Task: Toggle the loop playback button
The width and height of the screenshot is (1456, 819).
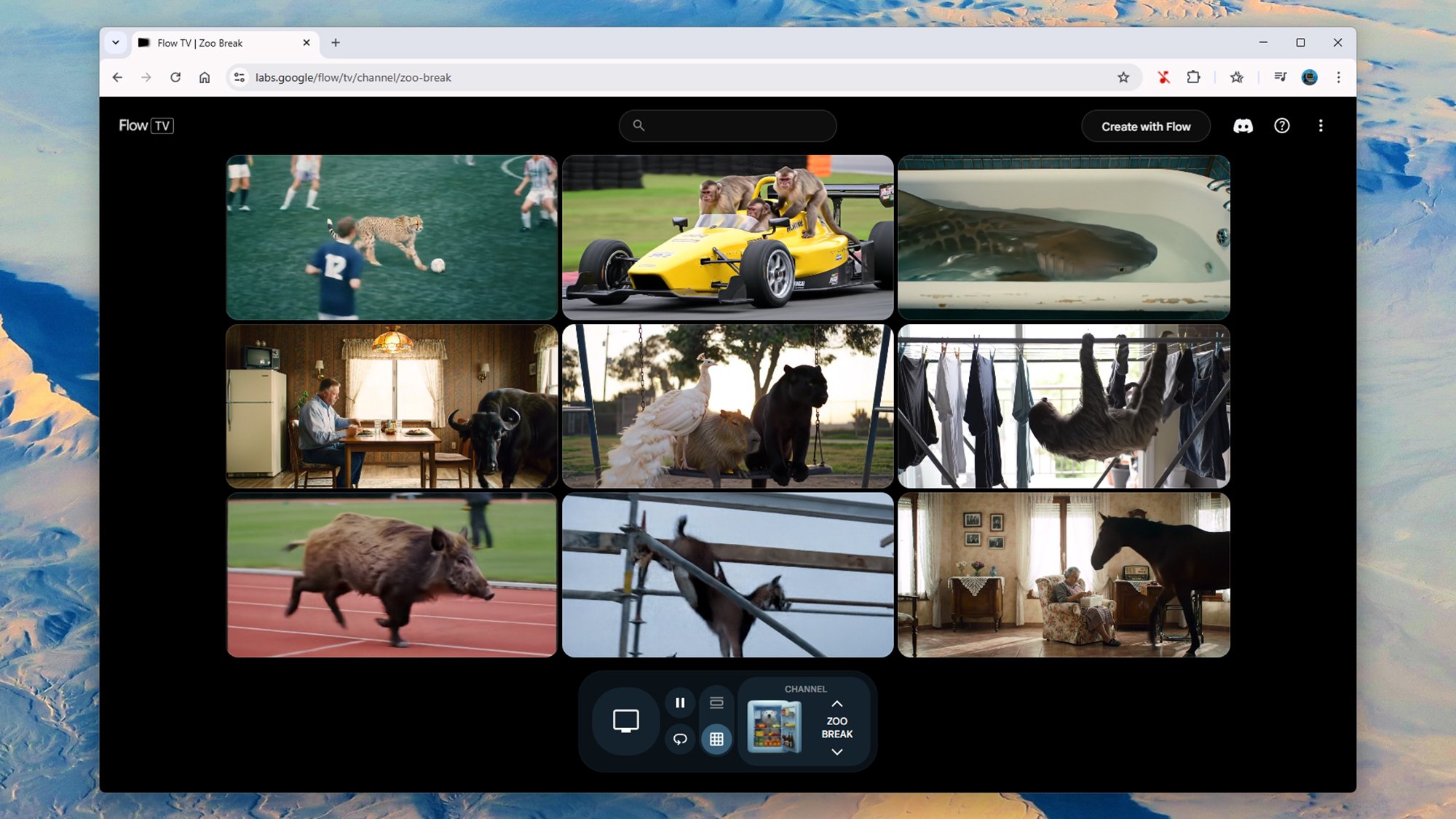Action: [x=680, y=739]
